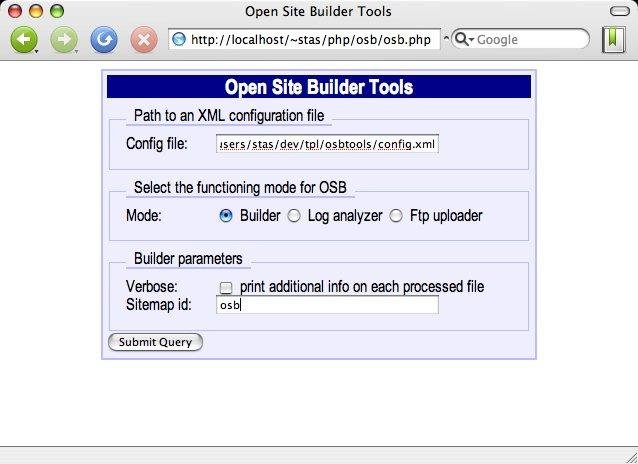Image resolution: width=638 pixels, height=464 pixels.
Task: Click the 'Sitemap id:' label
Action: pos(159,304)
